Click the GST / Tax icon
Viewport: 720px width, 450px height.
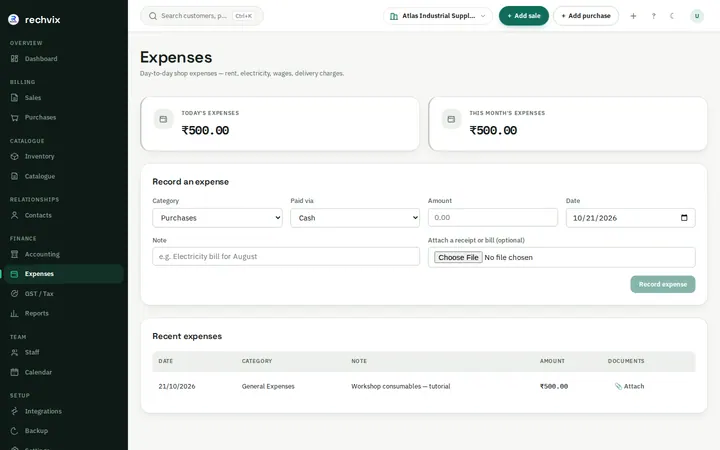[15, 294]
